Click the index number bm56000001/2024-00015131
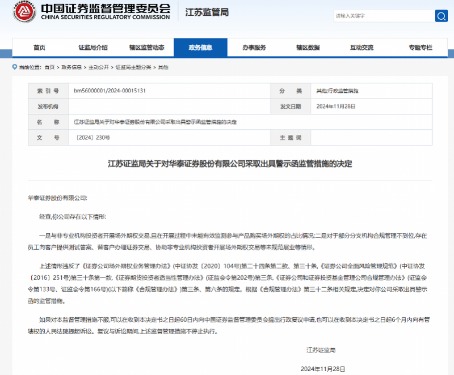 pos(110,91)
